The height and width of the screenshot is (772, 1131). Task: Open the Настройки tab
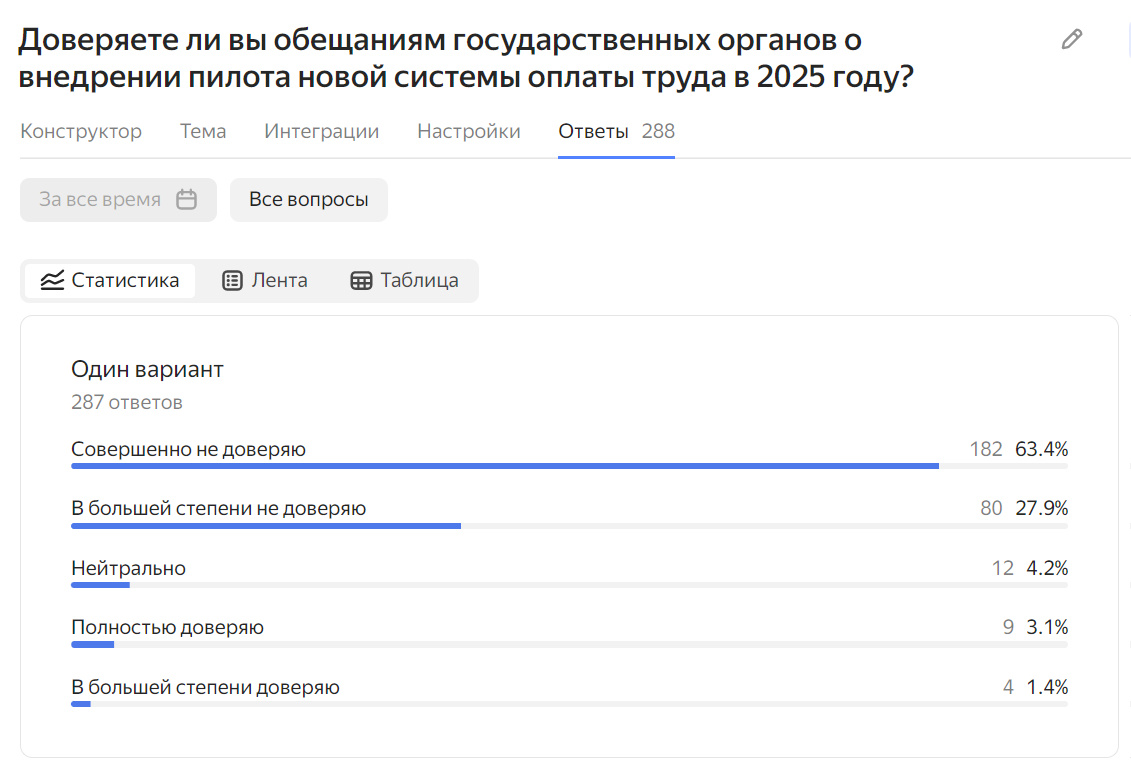[468, 131]
